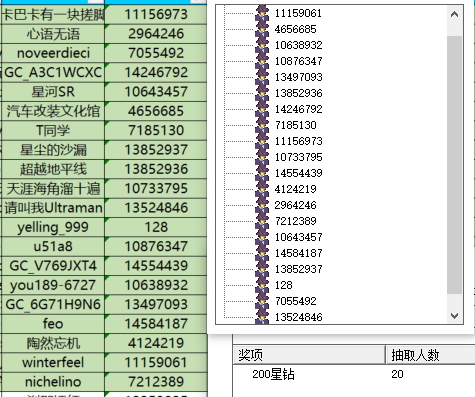Screen dimensions: 475x397
Task: Click the vertical scrollbar thumb of winner list
Action: click(x=454, y=165)
